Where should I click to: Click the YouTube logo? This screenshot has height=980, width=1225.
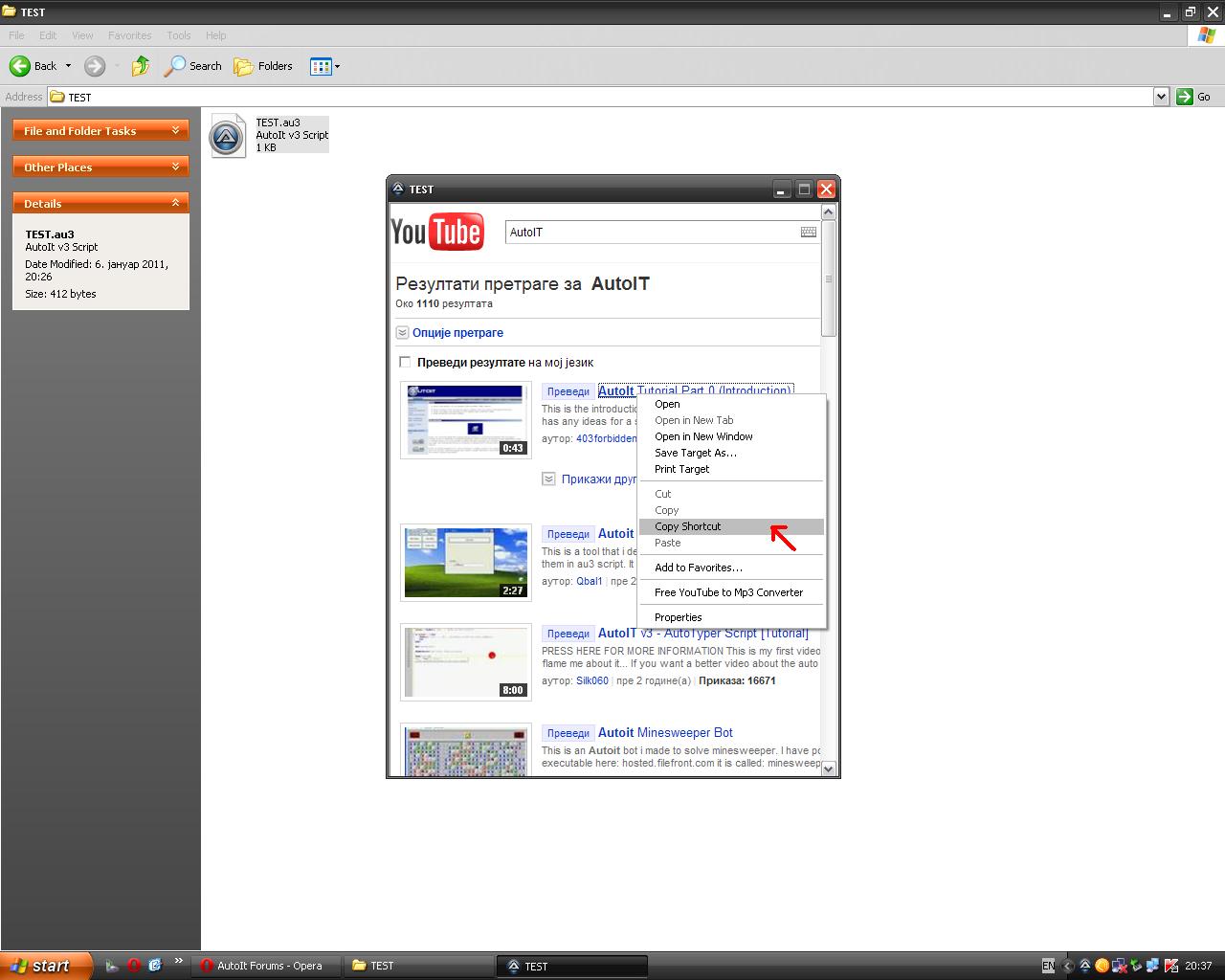[x=437, y=232]
